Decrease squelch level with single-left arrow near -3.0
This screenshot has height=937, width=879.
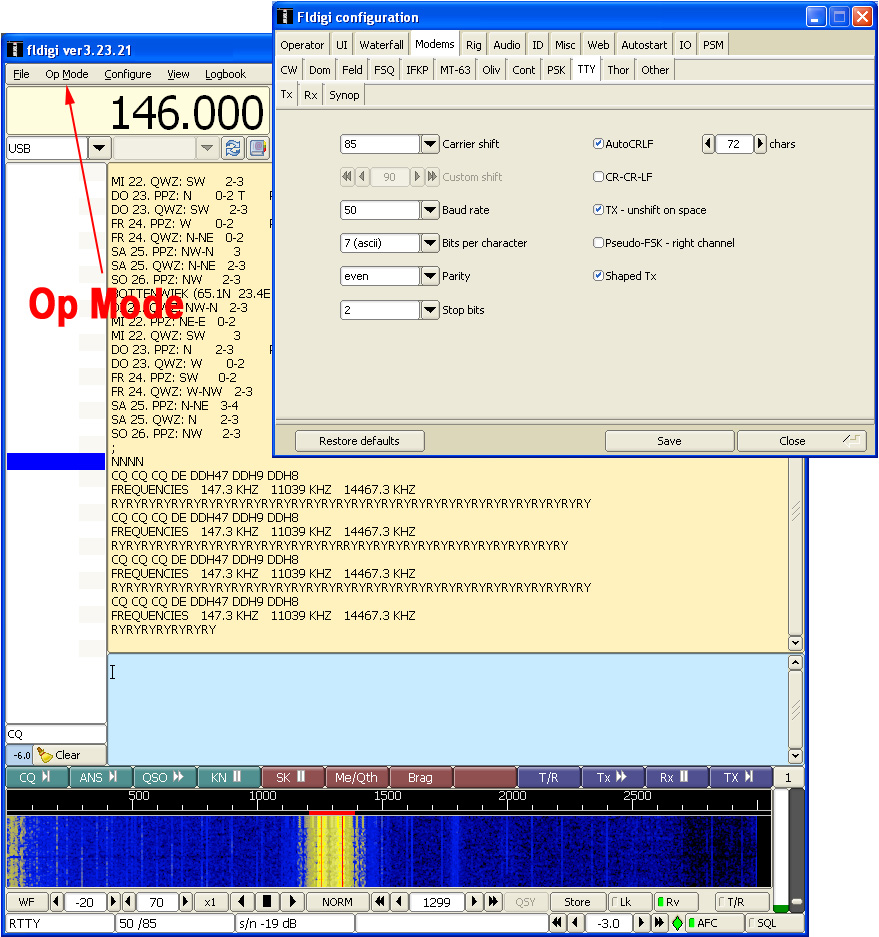pyautogui.click(x=575, y=923)
